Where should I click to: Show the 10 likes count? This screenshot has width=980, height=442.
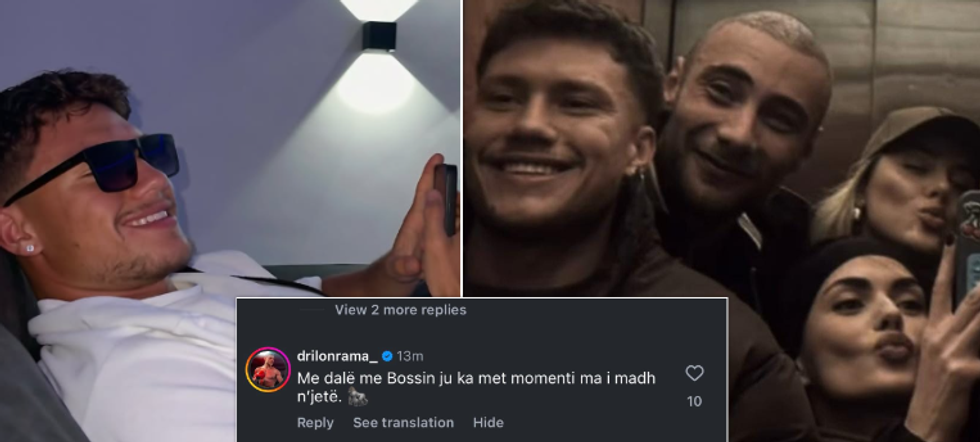(x=694, y=401)
